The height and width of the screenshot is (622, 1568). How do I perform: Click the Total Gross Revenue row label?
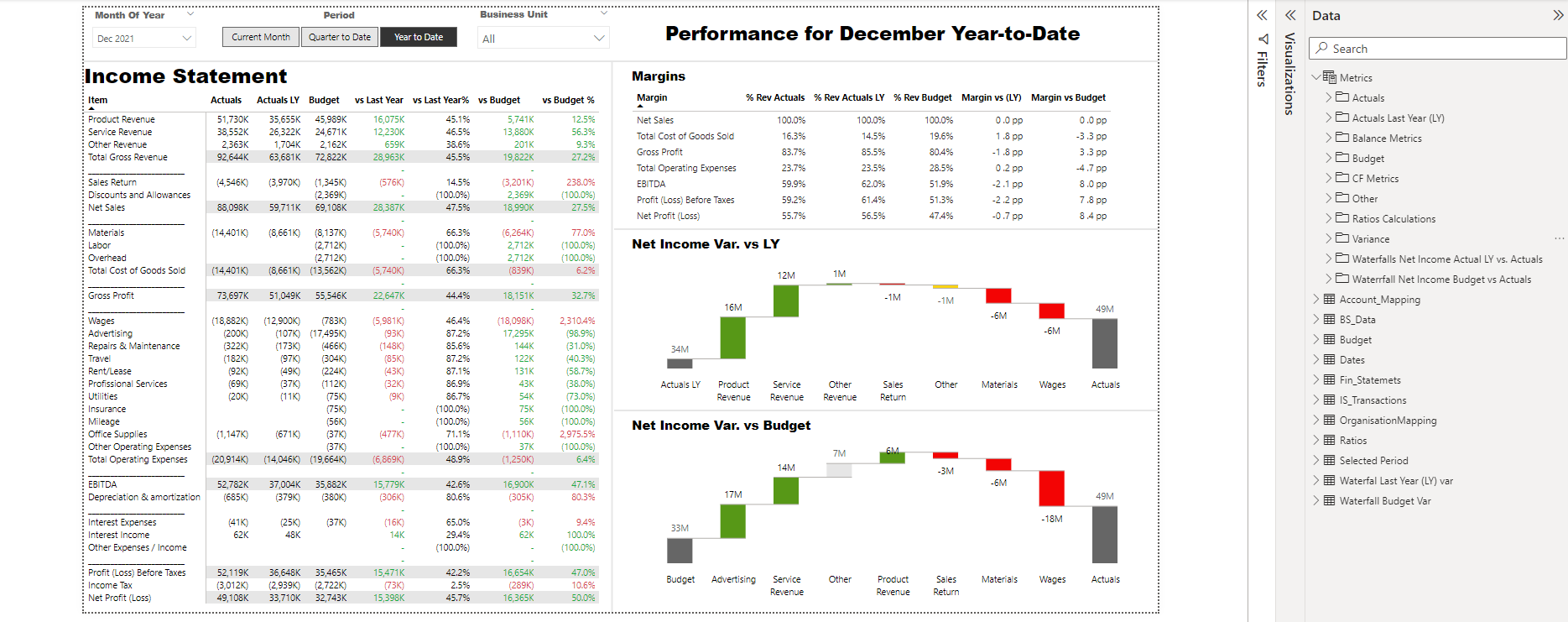(x=128, y=157)
